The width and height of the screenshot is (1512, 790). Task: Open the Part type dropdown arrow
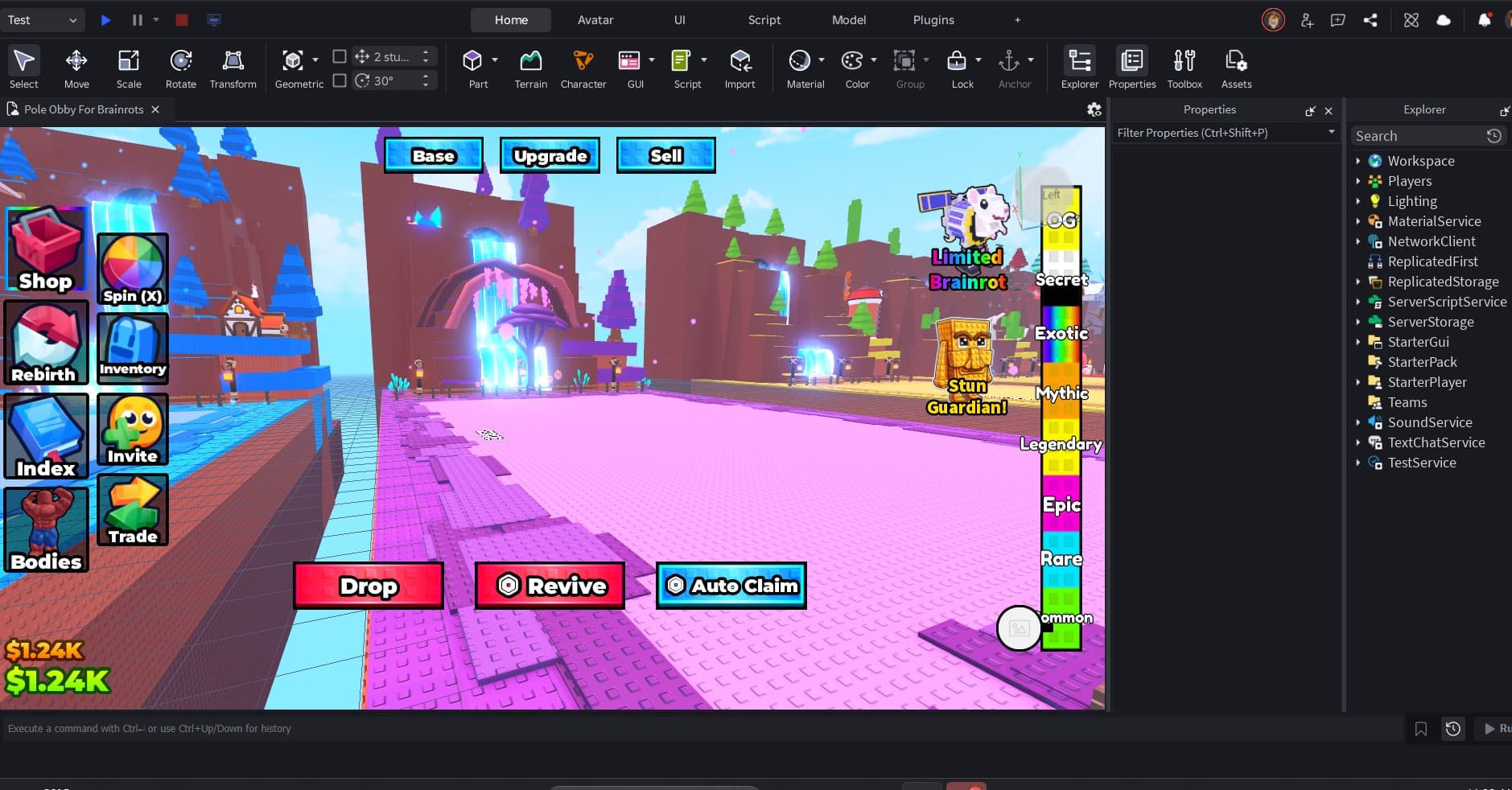pos(495,60)
